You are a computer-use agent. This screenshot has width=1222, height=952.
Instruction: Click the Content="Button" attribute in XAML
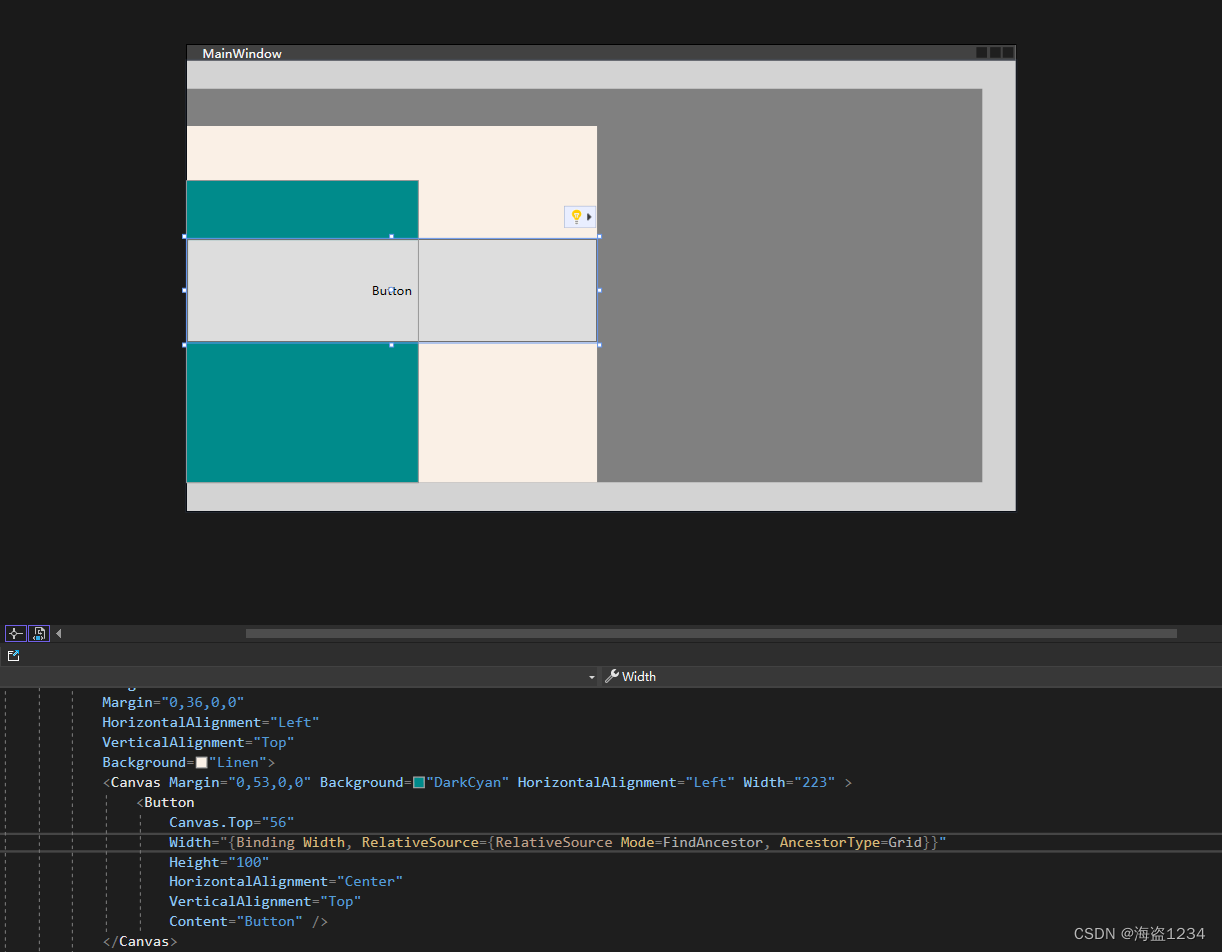coord(235,921)
